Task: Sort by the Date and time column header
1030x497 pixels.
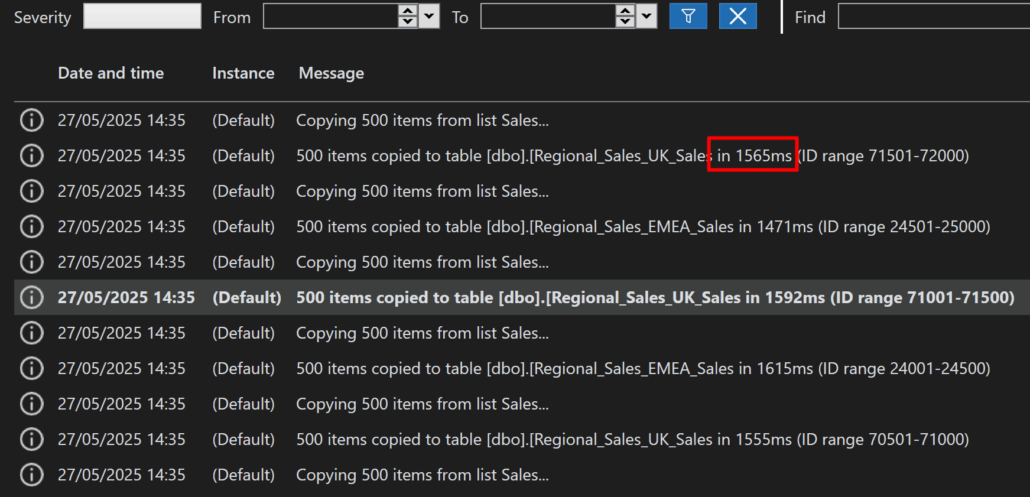Action: point(110,73)
